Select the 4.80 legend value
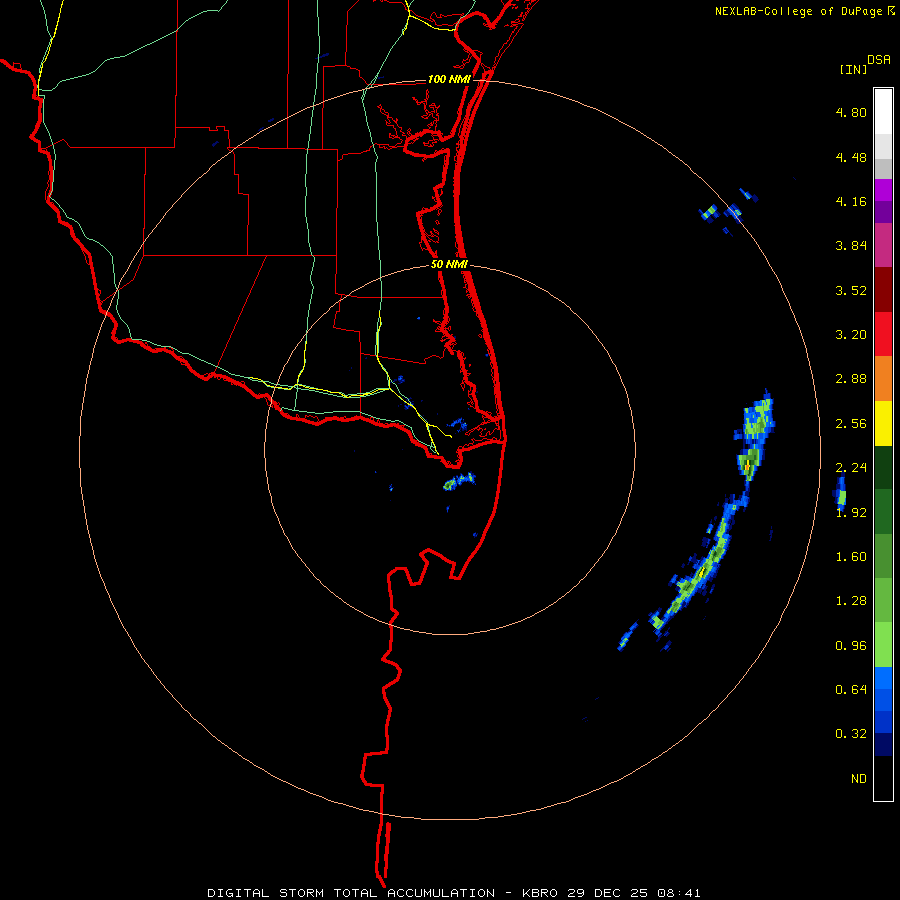Image resolution: width=900 pixels, height=900 pixels. click(851, 112)
